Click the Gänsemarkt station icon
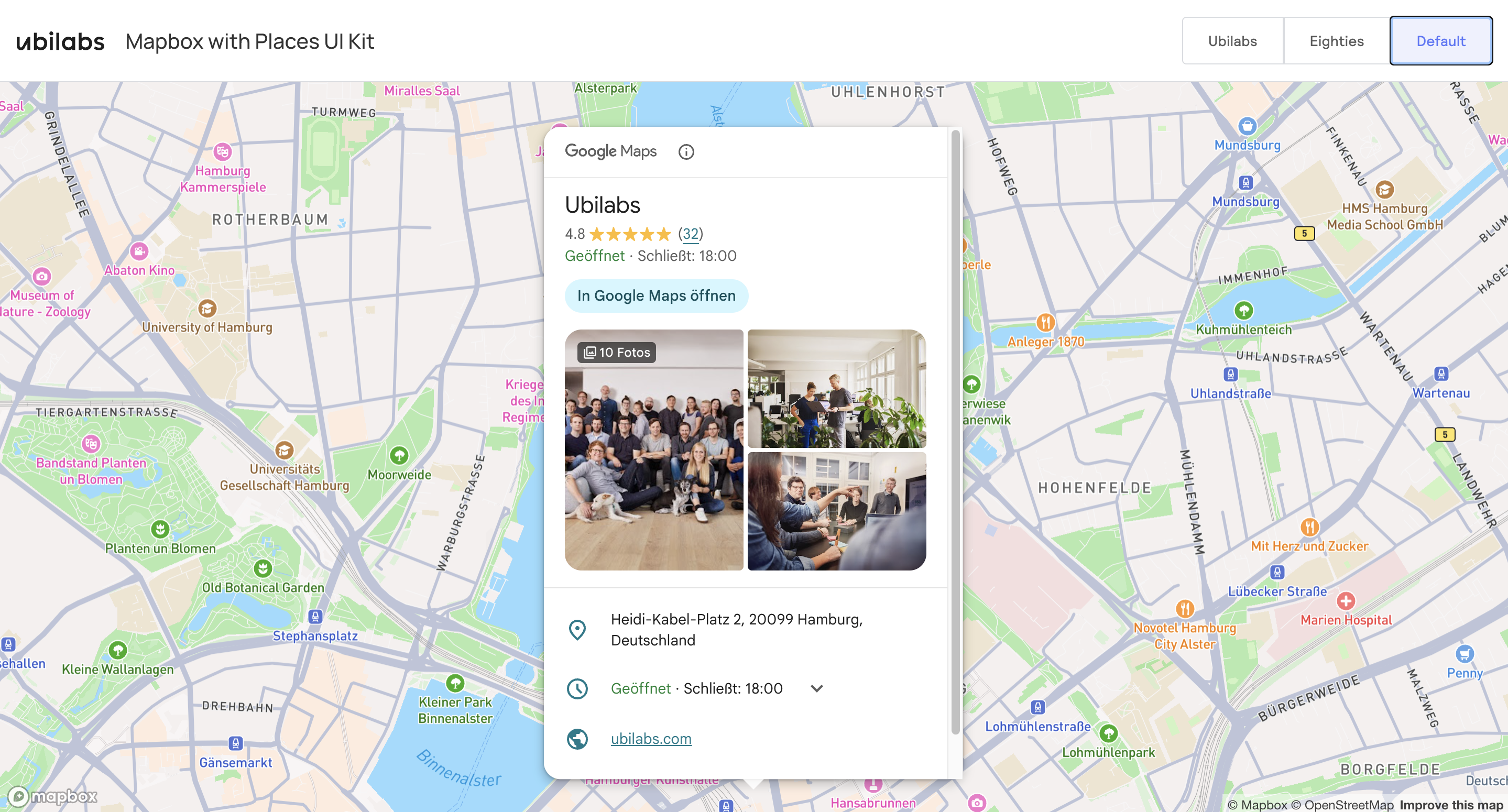Screen dimensions: 1508x812 point(235,743)
